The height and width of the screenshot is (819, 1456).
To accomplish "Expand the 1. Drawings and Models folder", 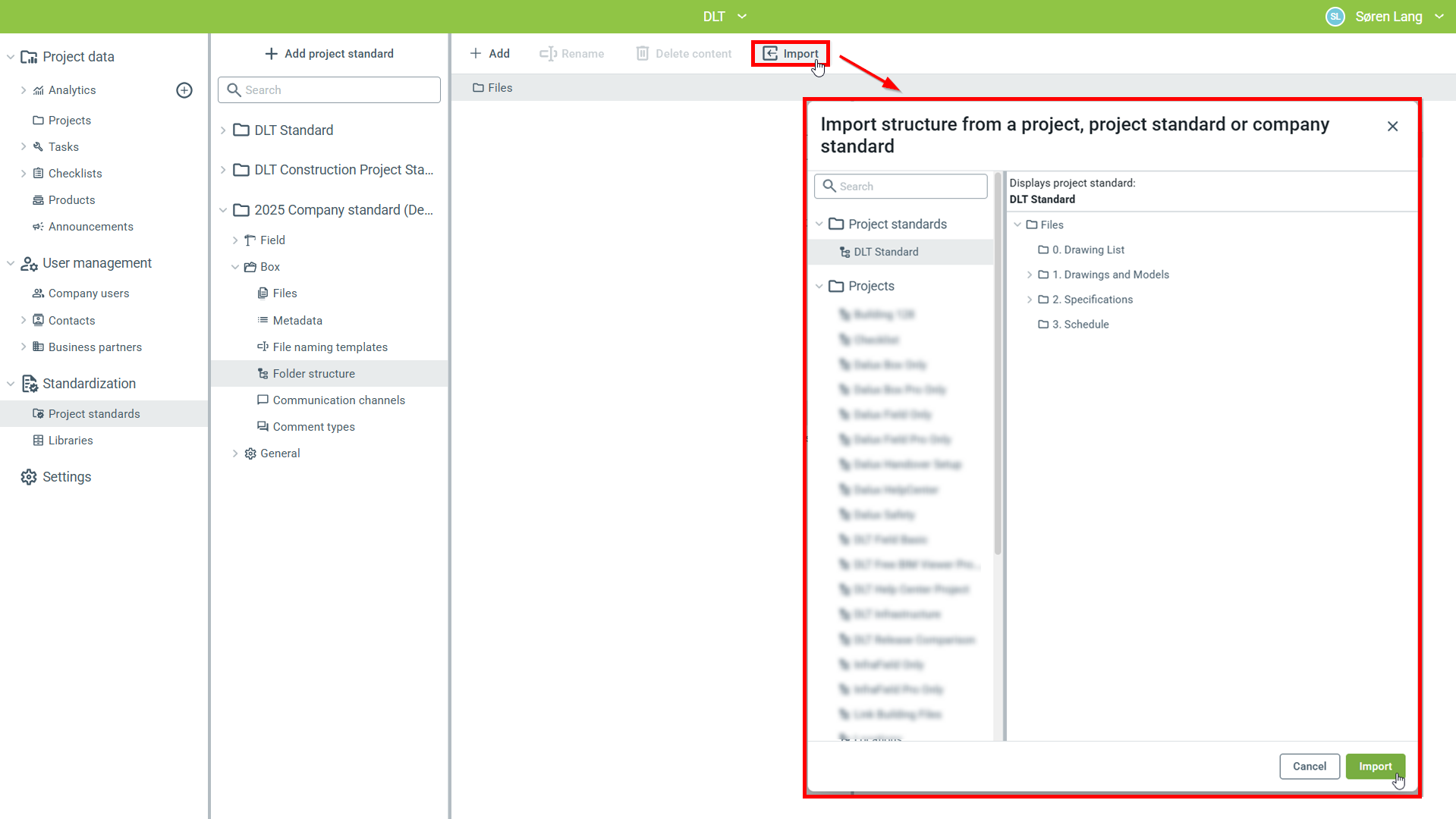I will 1030,275.
